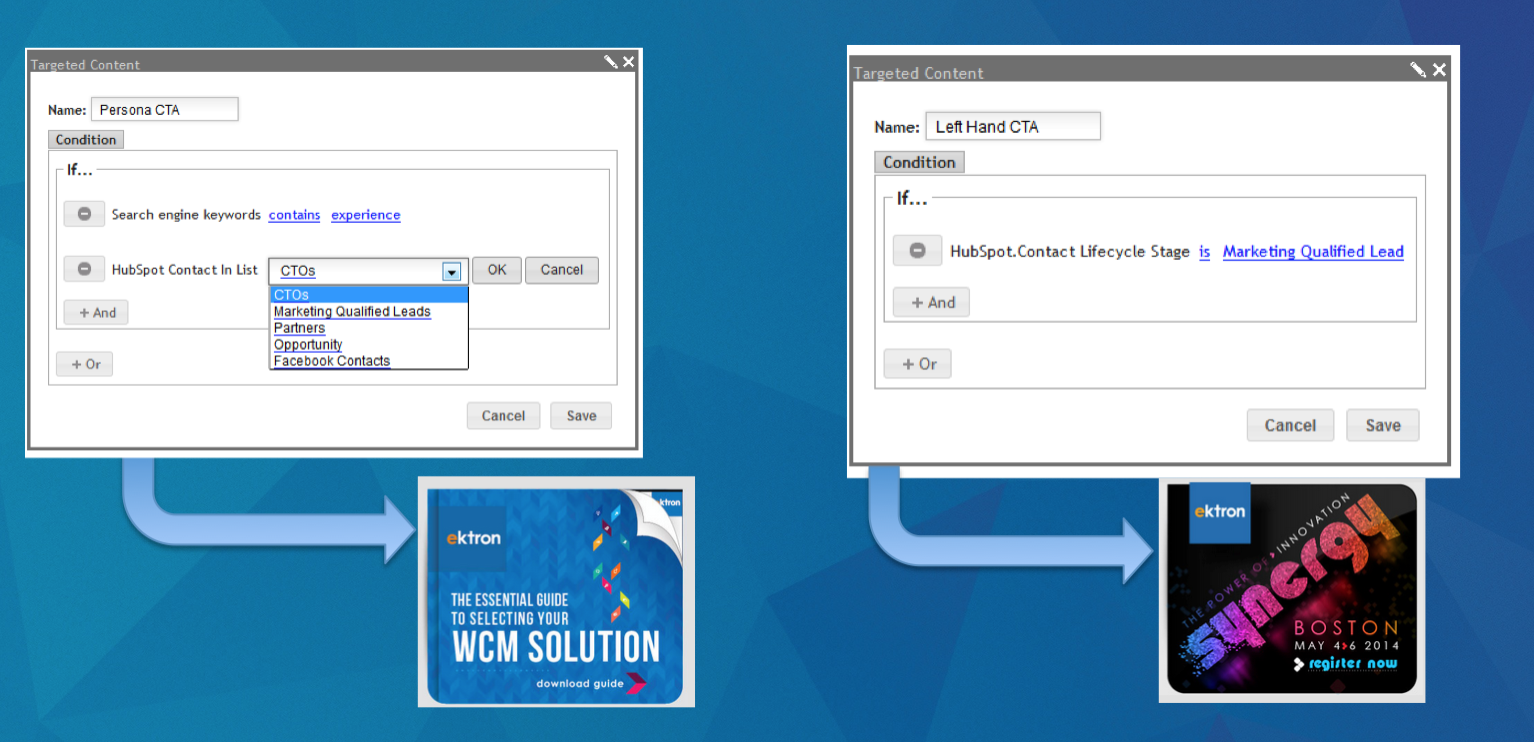Open the CTOs list dropdown arrow
Screen dimensions: 1534x742
click(x=452, y=271)
